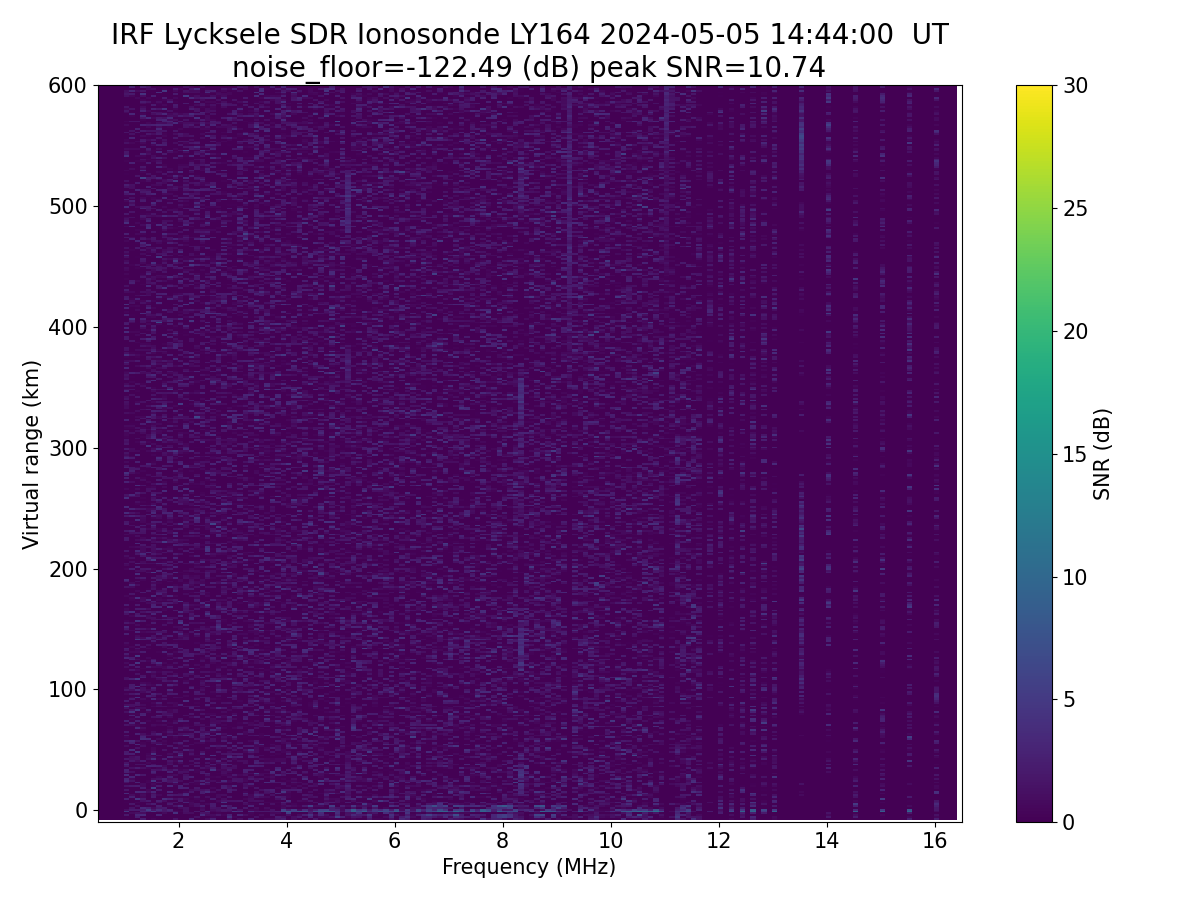Click the x-axis tick label 2
This screenshot has width=1200, height=900.
tap(178, 840)
